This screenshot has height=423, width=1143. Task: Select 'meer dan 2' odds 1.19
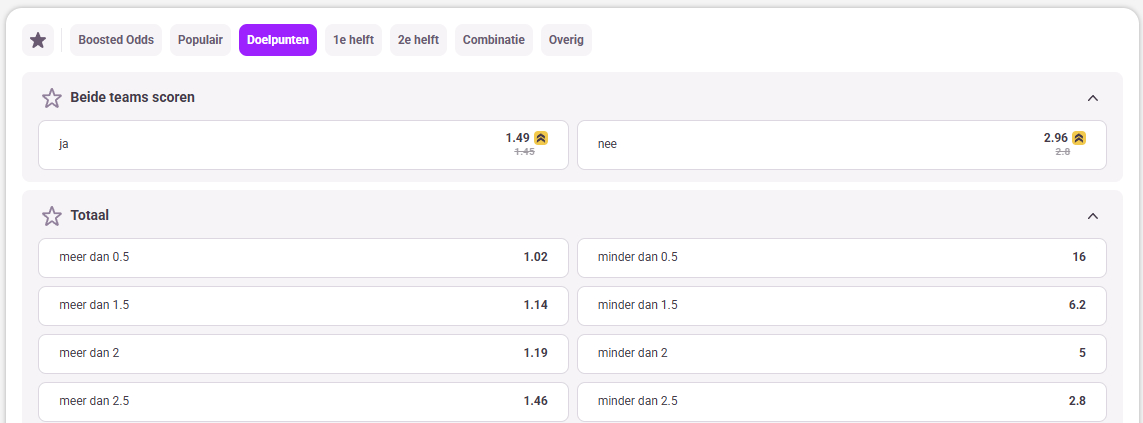(303, 354)
